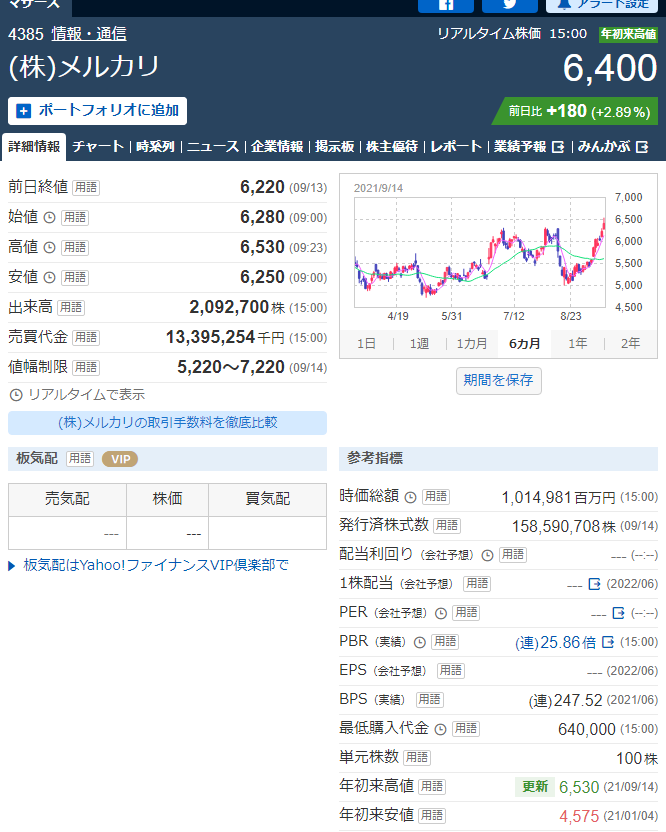The image size is (666, 832).
Task: Open the 株主優待 tab
Action: click(x=392, y=146)
